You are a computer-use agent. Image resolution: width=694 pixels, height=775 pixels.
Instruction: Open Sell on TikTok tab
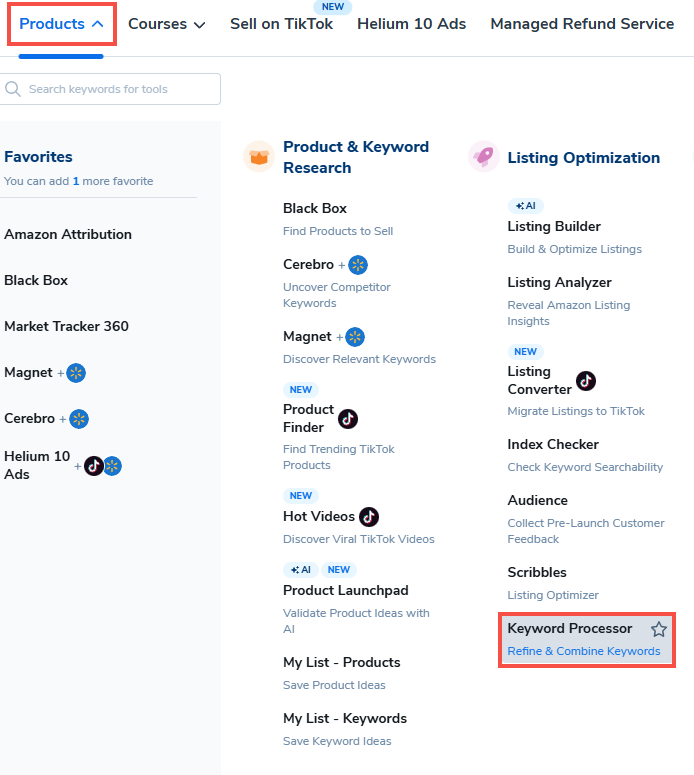pos(281,24)
